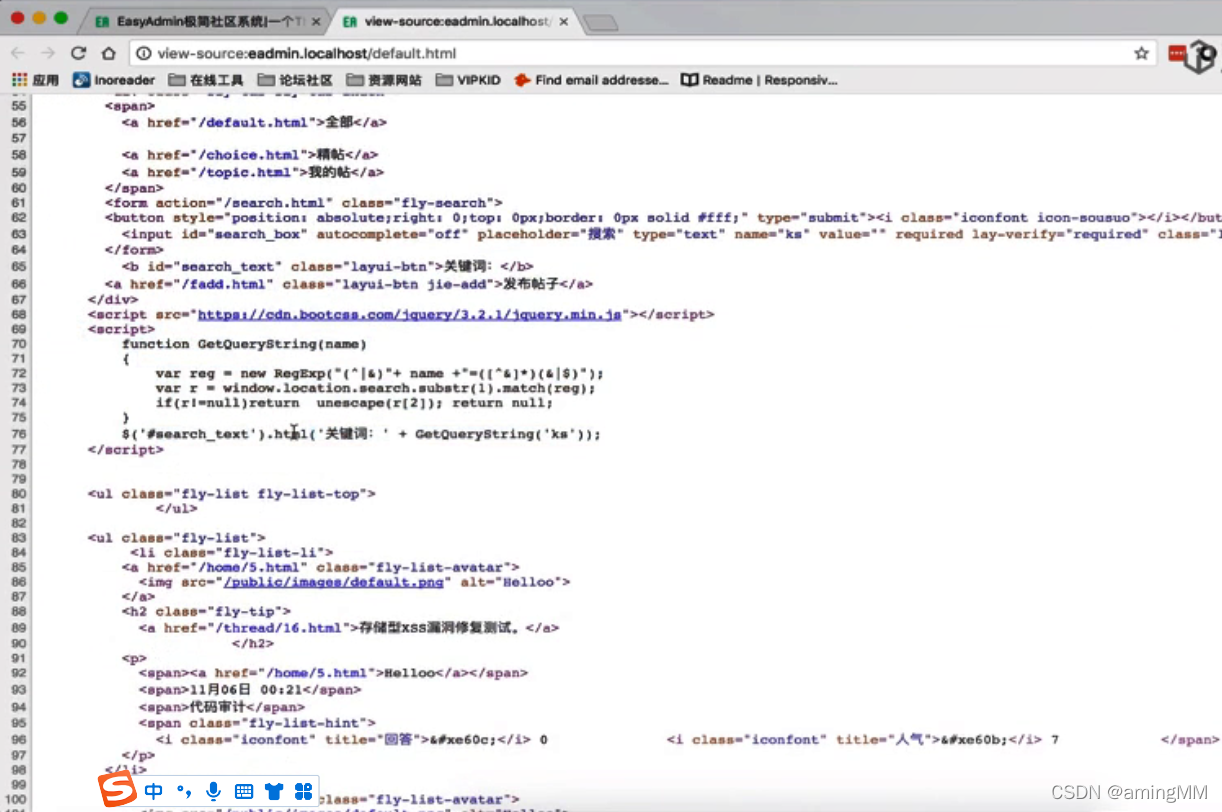Open the 在线工具 bookmark folder
Image resolution: width=1222 pixels, height=812 pixels.
tap(207, 80)
